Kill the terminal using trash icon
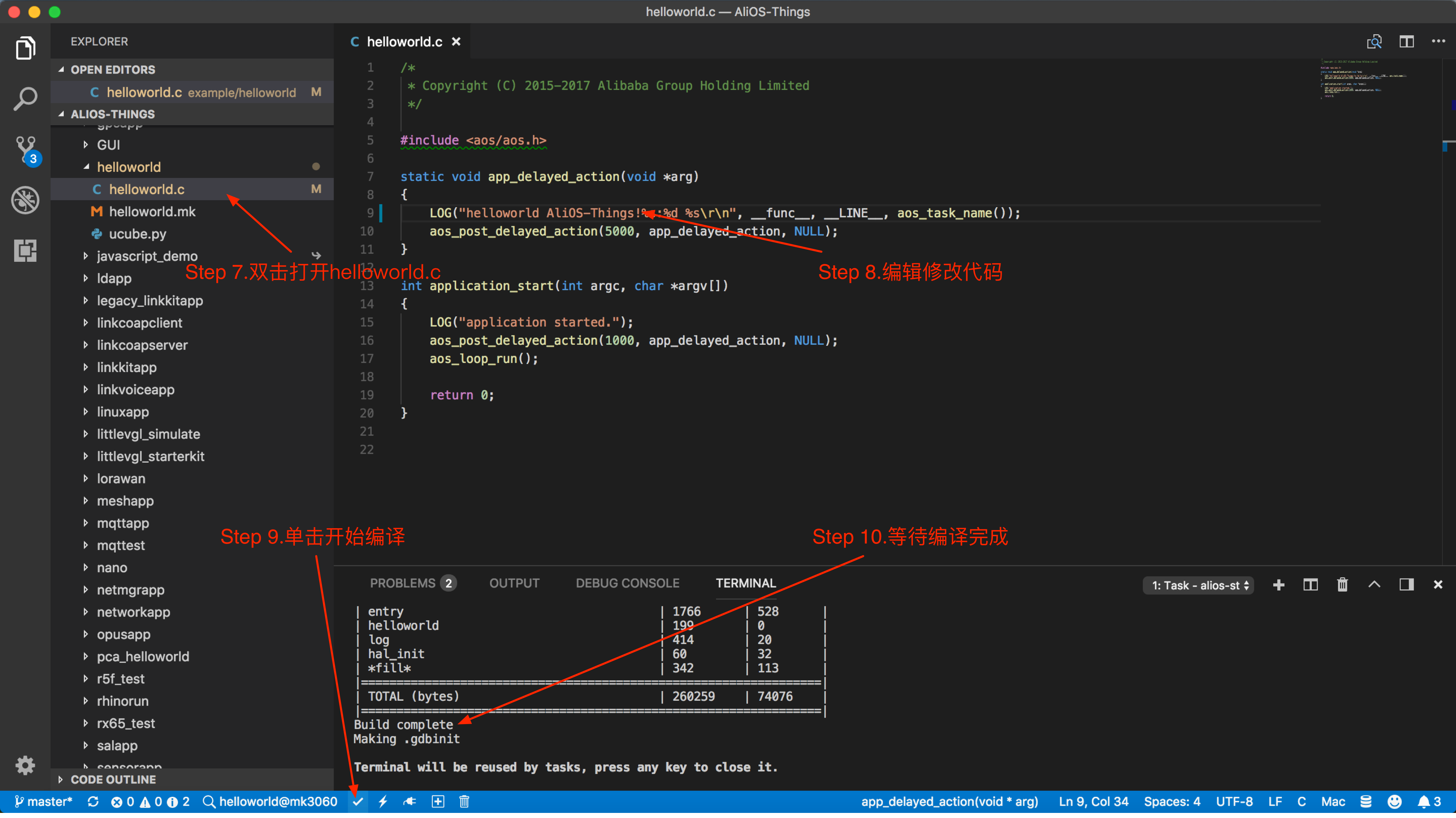1456x818 pixels. pos(1342,585)
